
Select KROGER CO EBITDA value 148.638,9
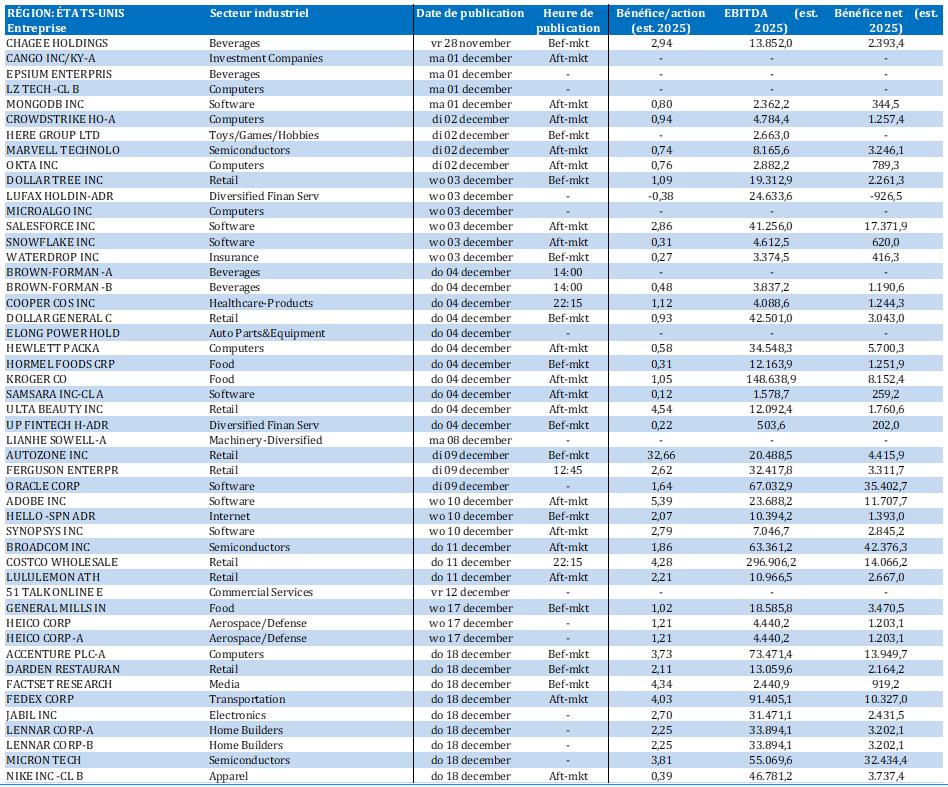pyautogui.click(x=770, y=379)
